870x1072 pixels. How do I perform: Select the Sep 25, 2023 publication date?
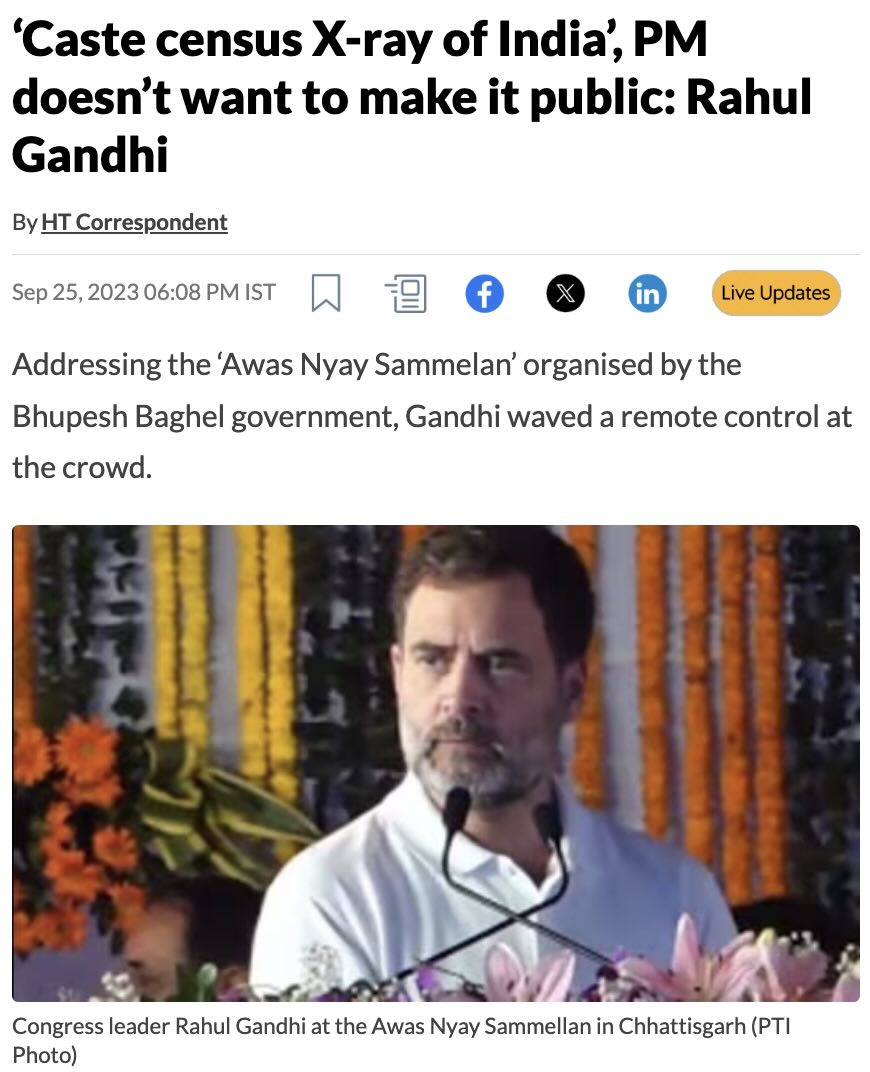[75, 292]
